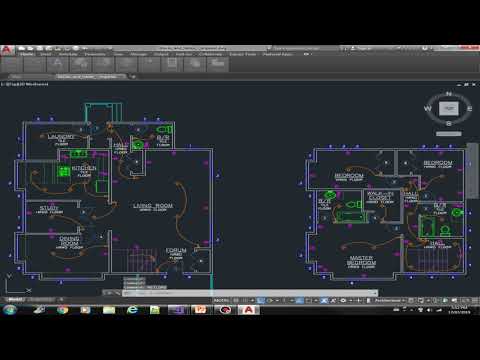The image size is (480, 360).
Task: Click the W compass letter on ViewCube
Action: click(x=428, y=108)
